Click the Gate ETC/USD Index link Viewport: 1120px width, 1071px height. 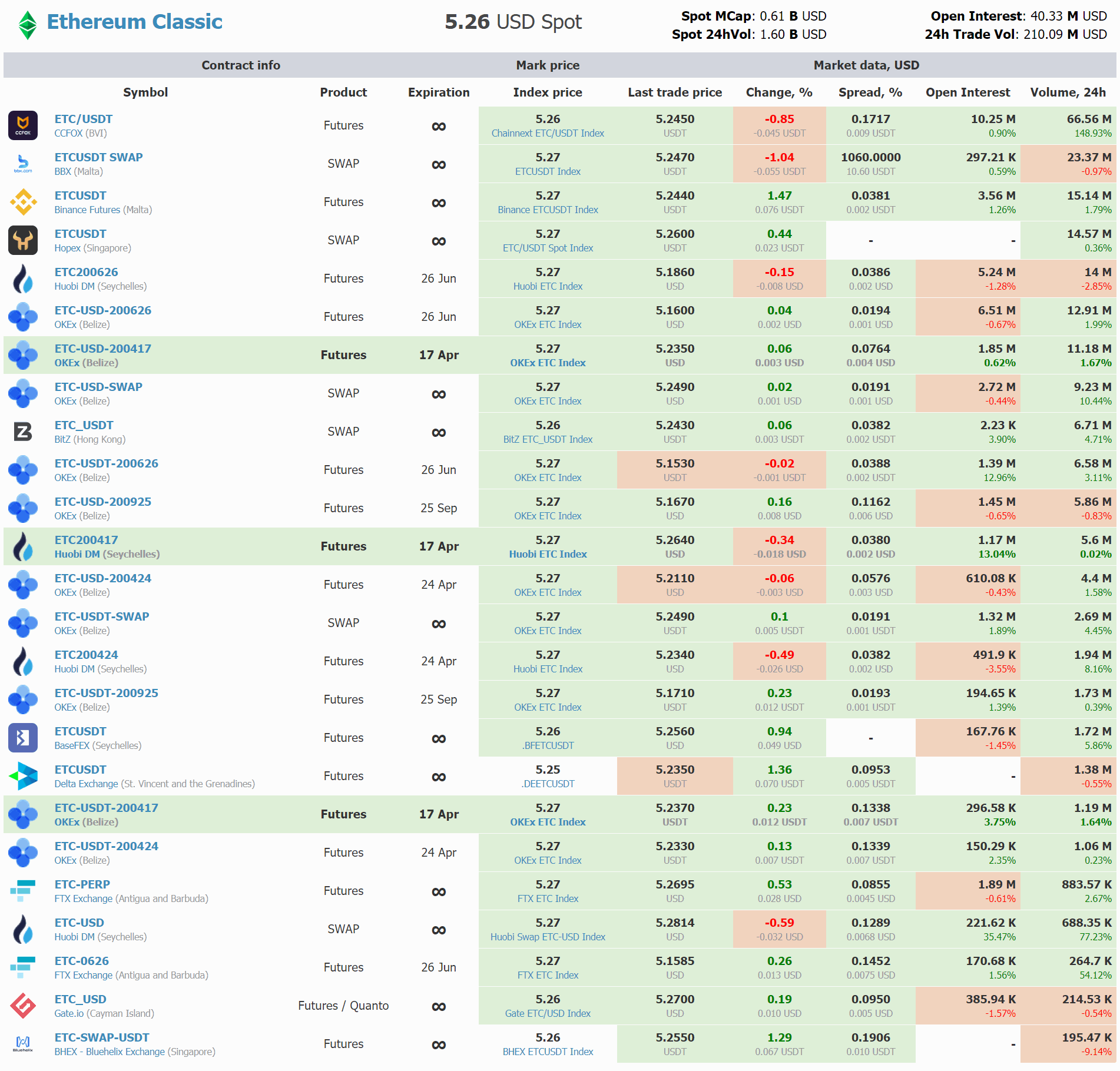548,1013
